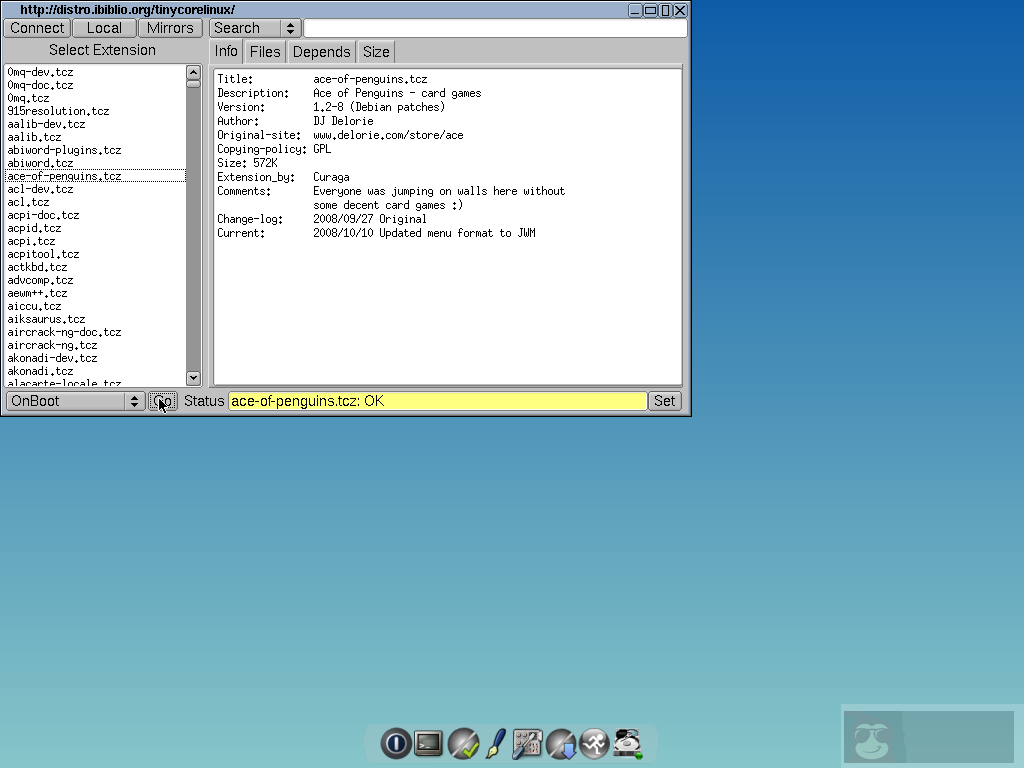Open the Depends tab
1024x768 pixels.
tap(321, 51)
